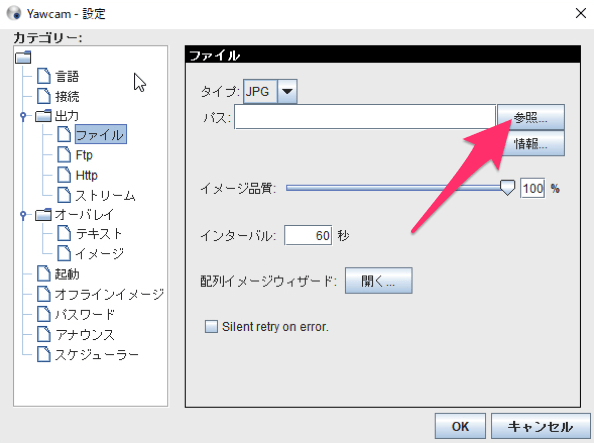Viewport: 594px width, 443px height.
Task: Select the 言語 category
Action: pyautogui.click(x=67, y=77)
